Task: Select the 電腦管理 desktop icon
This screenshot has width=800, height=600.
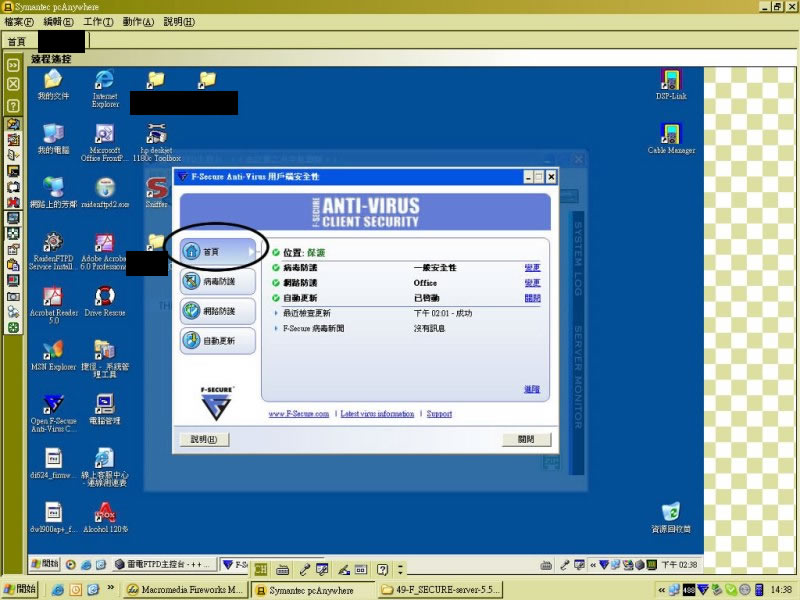Action: click(x=105, y=409)
